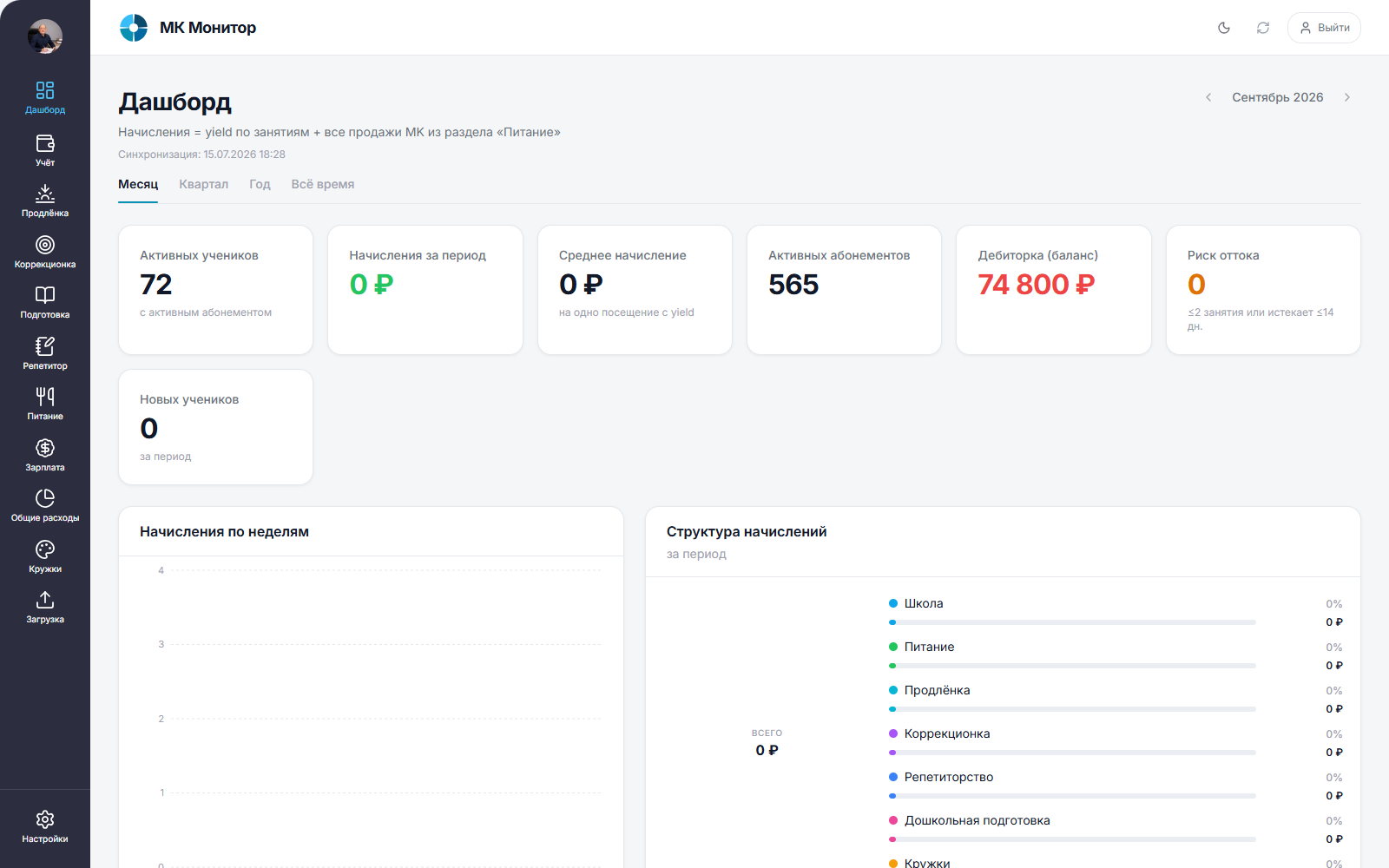The image size is (1389, 868).
Task: Click the МК Монитор logo
Action: pyautogui.click(x=134, y=28)
